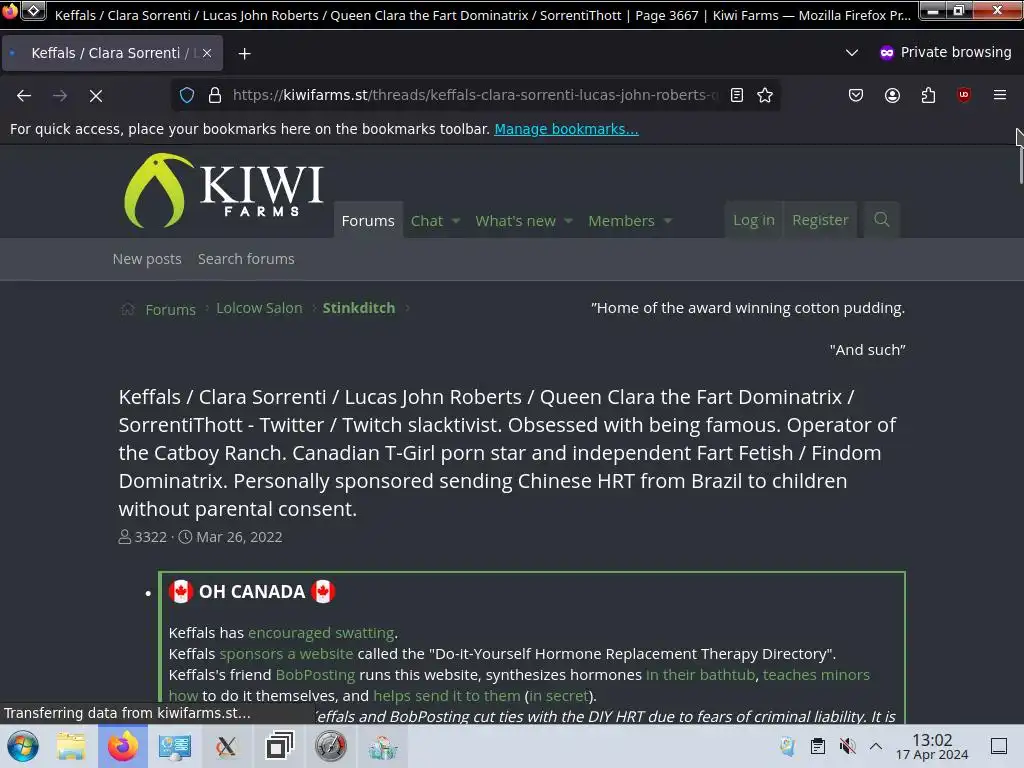The width and height of the screenshot is (1024, 768).
Task: Open the helps send it to them link
Action: click(447, 696)
